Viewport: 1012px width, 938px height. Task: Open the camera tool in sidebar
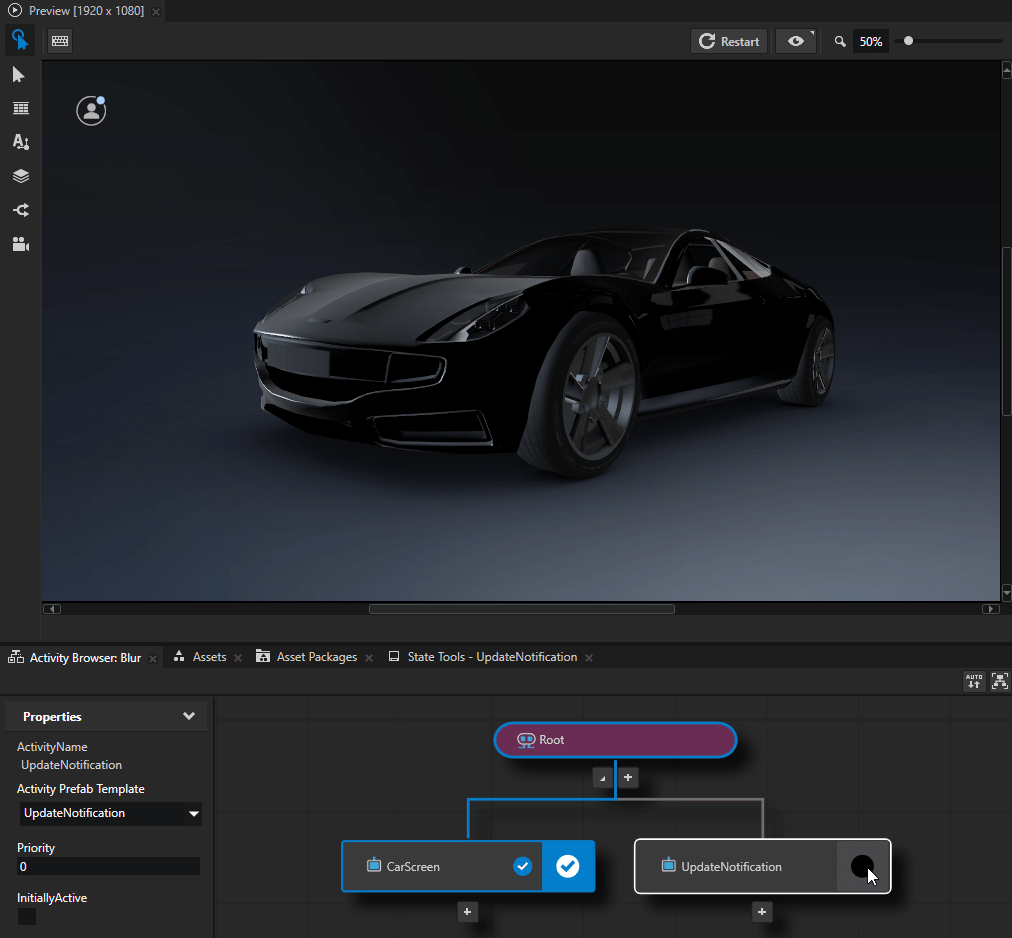[19, 244]
